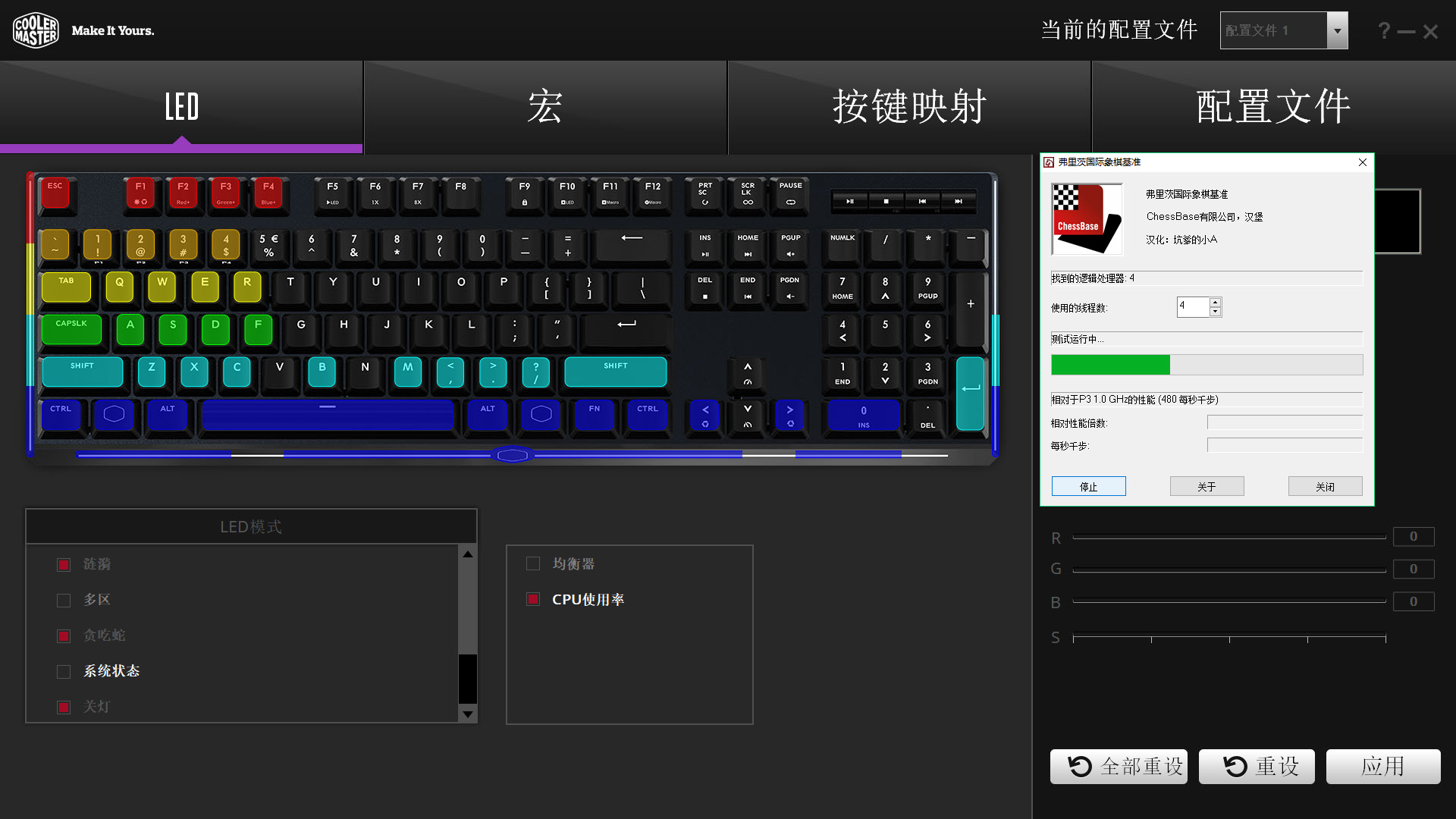Click the help question mark icon

click(1384, 31)
